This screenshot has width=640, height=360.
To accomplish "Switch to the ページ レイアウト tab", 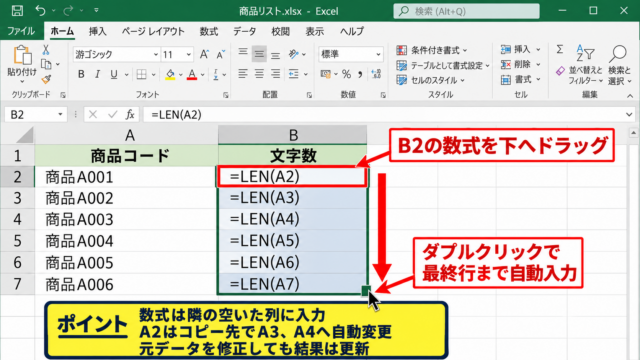I will click(x=153, y=31).
